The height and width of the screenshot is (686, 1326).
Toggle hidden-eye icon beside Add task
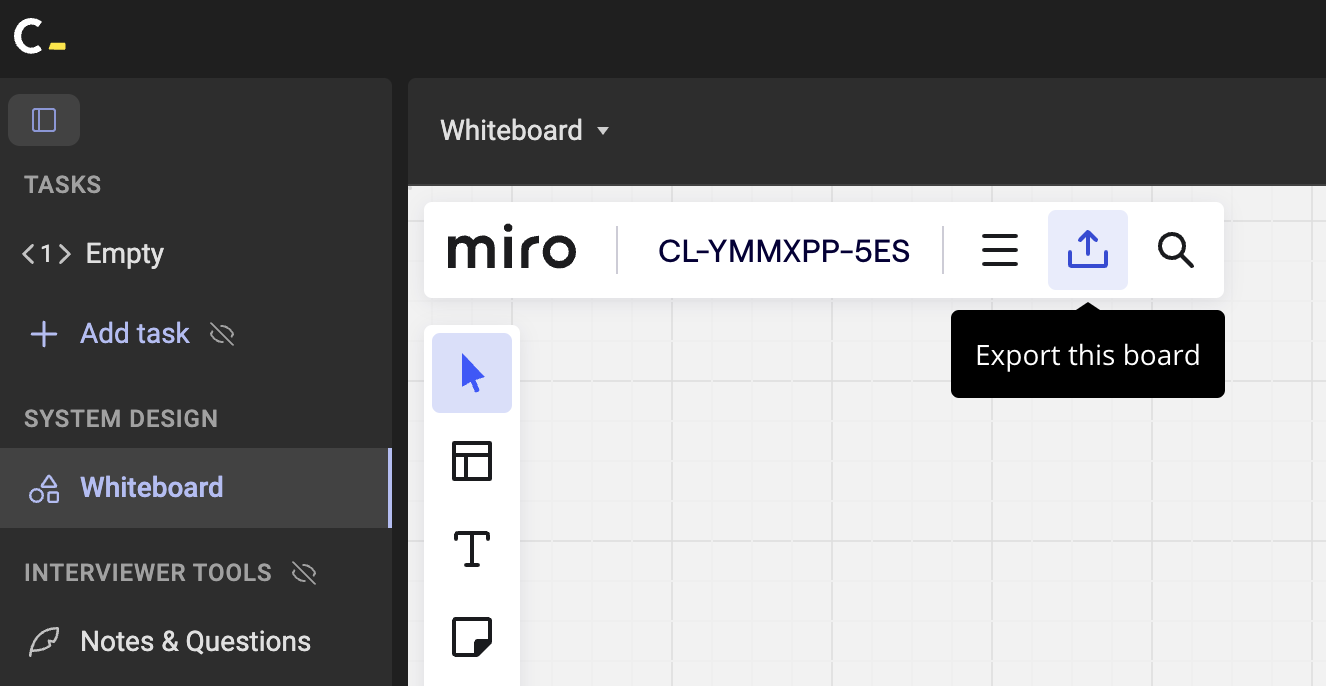pos(222,334)
